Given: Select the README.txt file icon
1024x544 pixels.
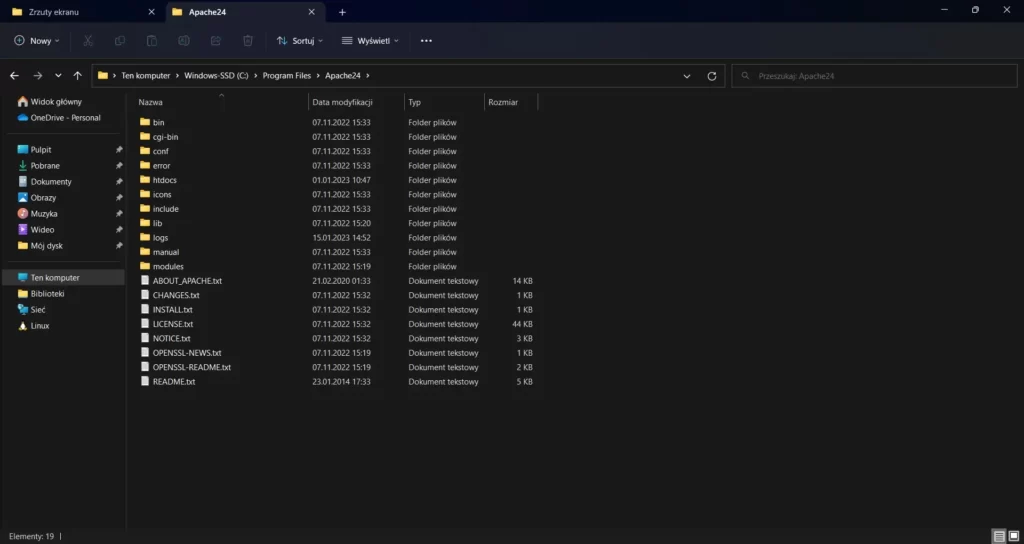Looking at the screenshot, I should tap(145, 381).
